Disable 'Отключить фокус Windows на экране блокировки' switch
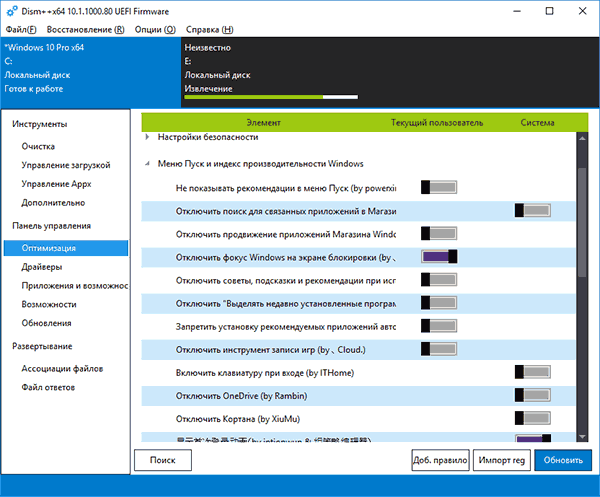 439,257
